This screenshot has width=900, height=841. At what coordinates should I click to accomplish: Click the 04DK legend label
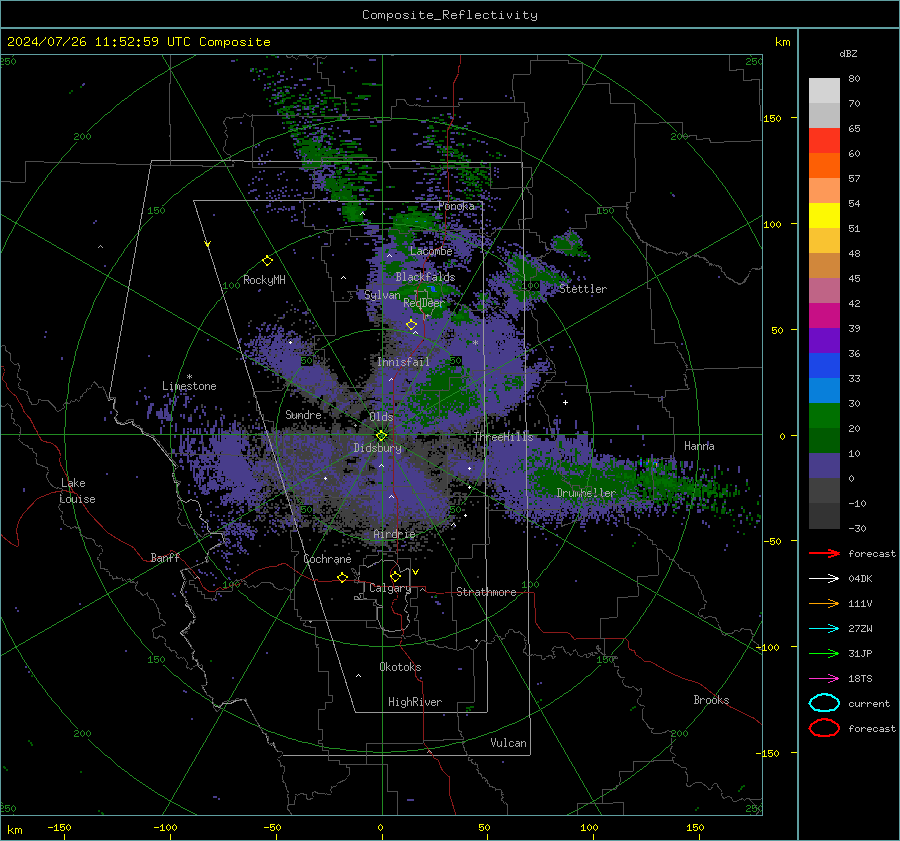(860, 579)
